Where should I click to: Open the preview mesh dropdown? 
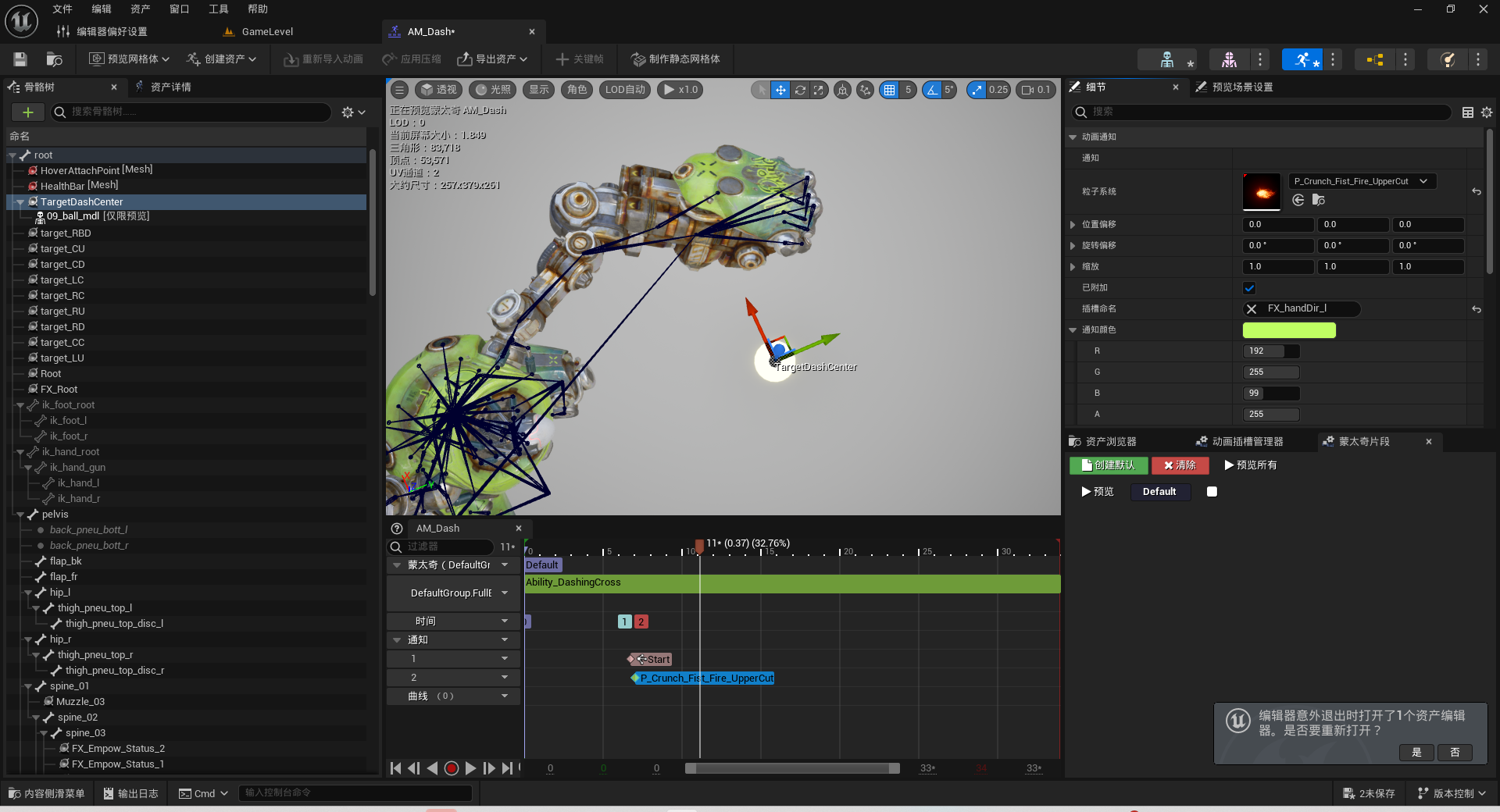[x=128, y=59]
